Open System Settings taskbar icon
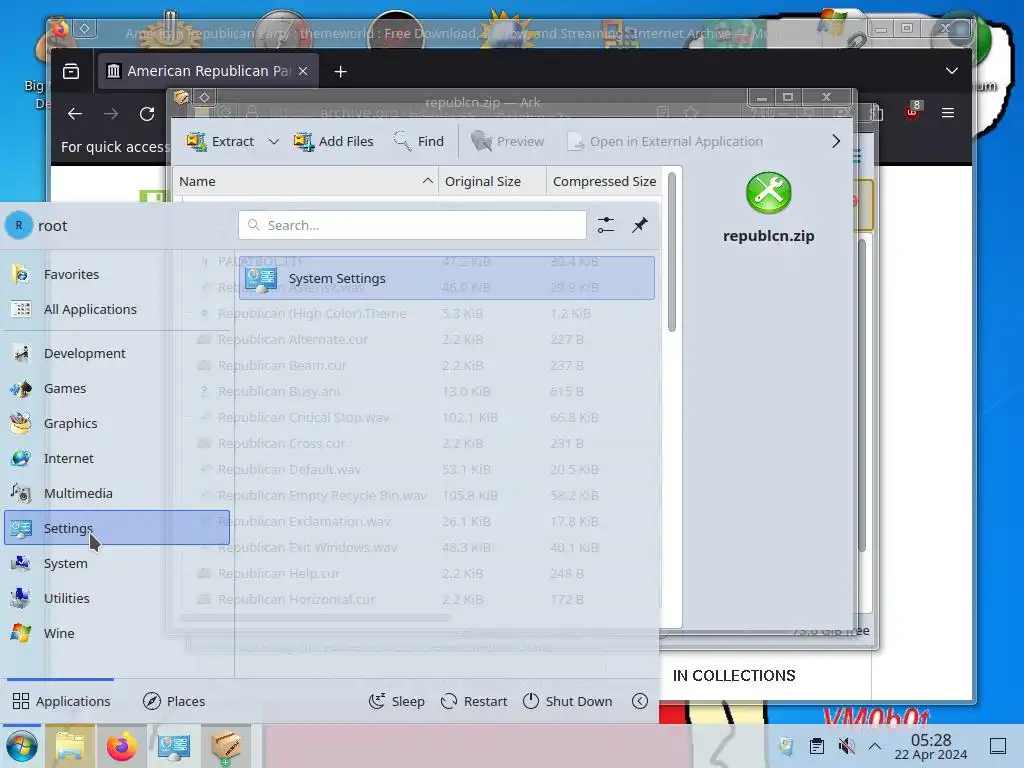1024x768 pixels. pyautogui.click(x=174, y=746)
